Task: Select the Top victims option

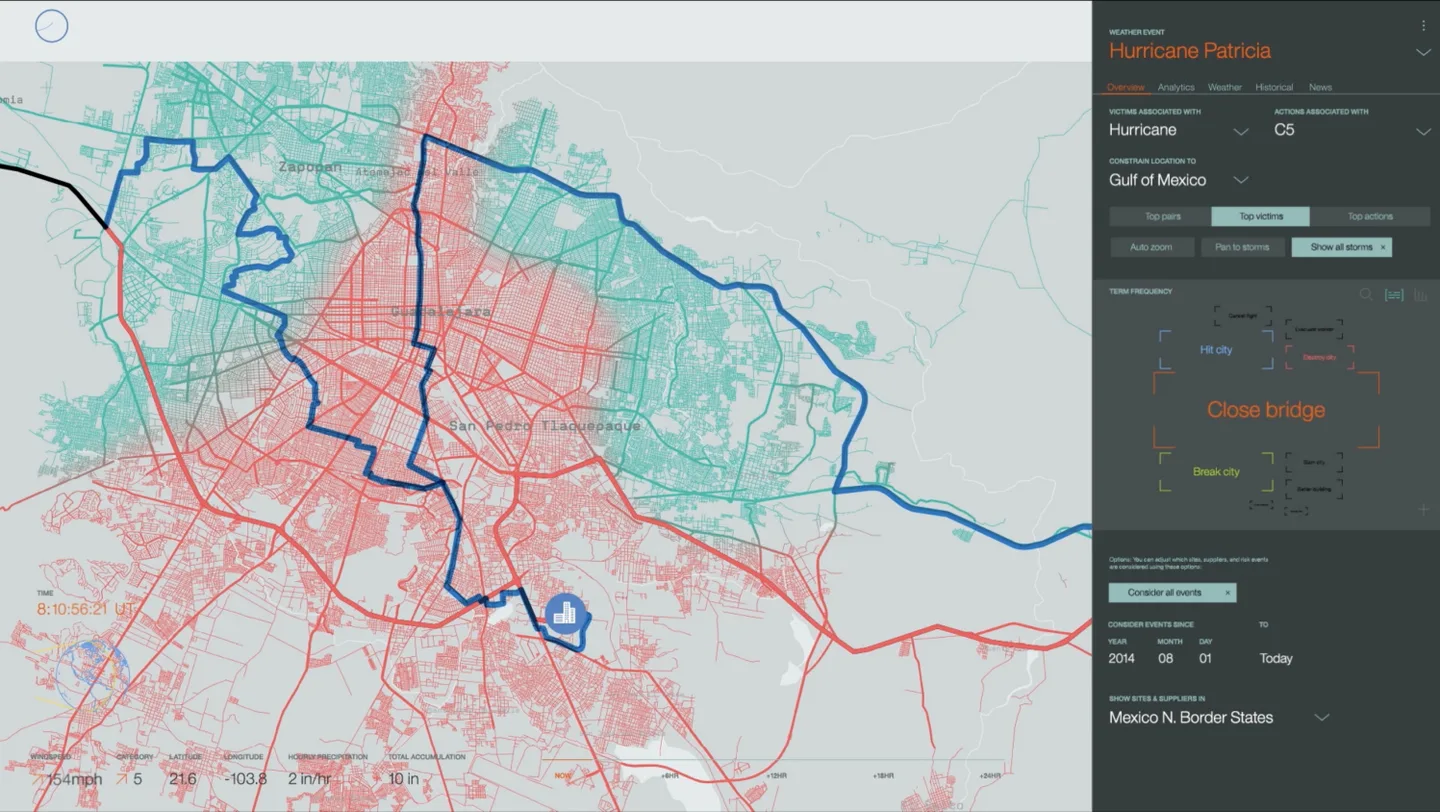Action: click(1260, 216)
